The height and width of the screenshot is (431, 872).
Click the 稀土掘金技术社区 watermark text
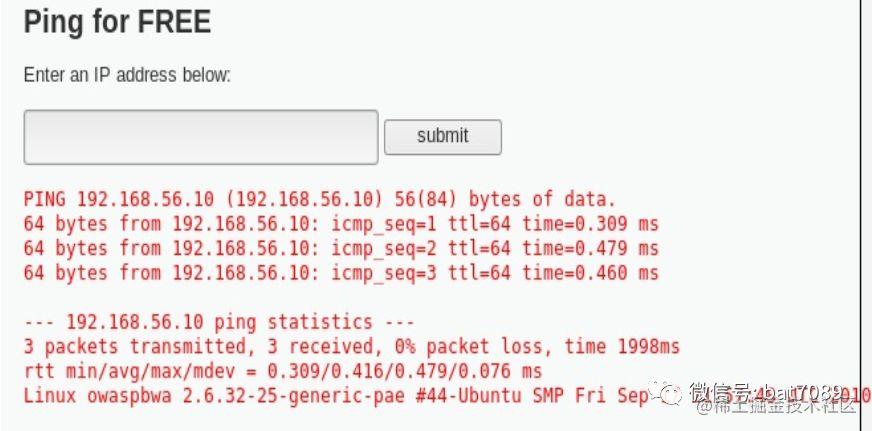pos(777,407)
